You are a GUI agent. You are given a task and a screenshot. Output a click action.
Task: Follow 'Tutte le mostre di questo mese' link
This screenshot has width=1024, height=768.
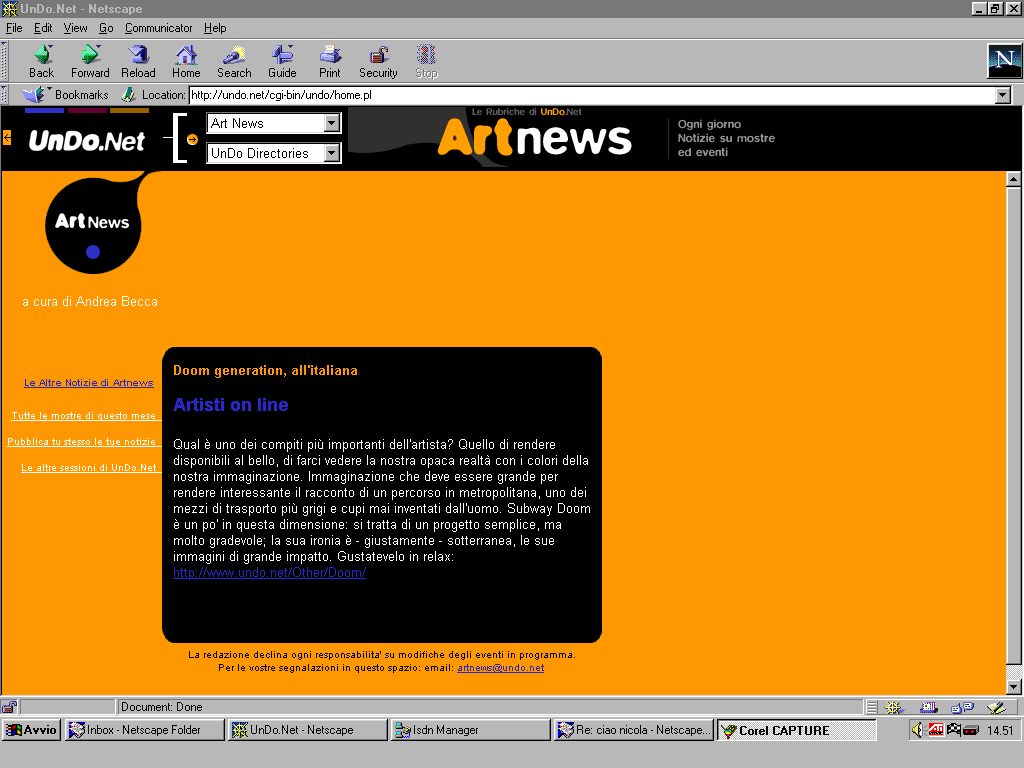pyautogui.click(x=84, y=415)
